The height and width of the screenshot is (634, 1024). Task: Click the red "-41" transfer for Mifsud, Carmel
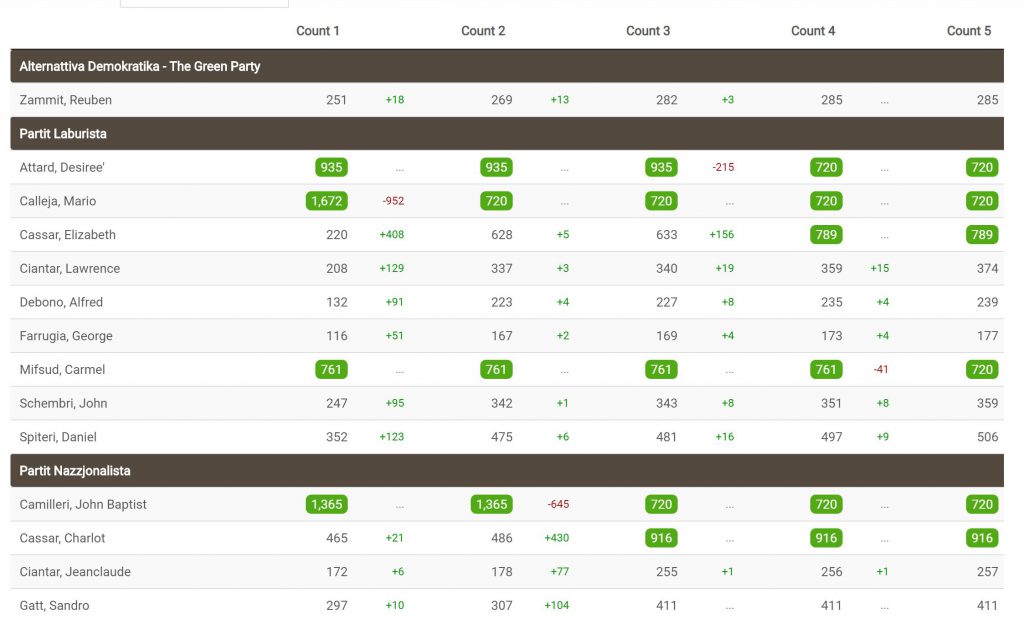[881, 370]
